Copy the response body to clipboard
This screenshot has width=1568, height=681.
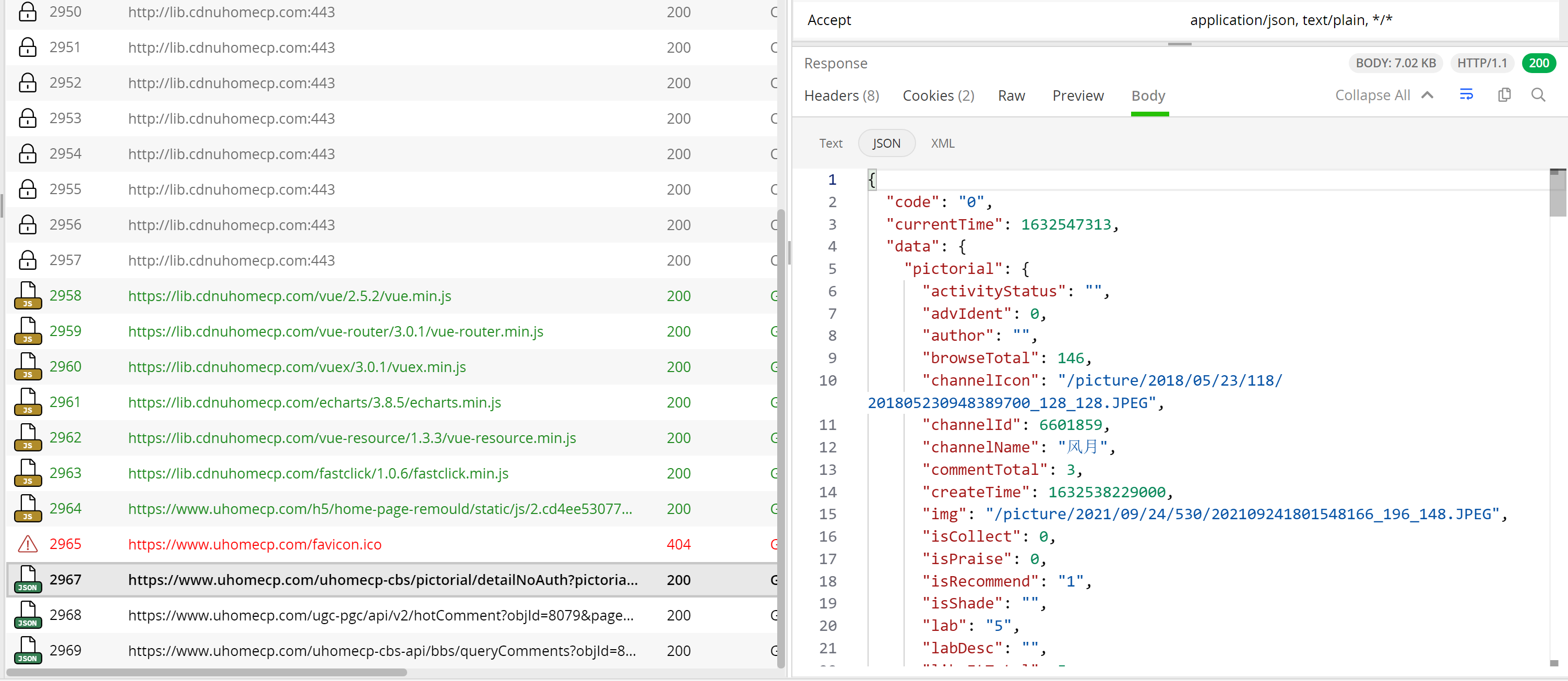[1504, 95]
